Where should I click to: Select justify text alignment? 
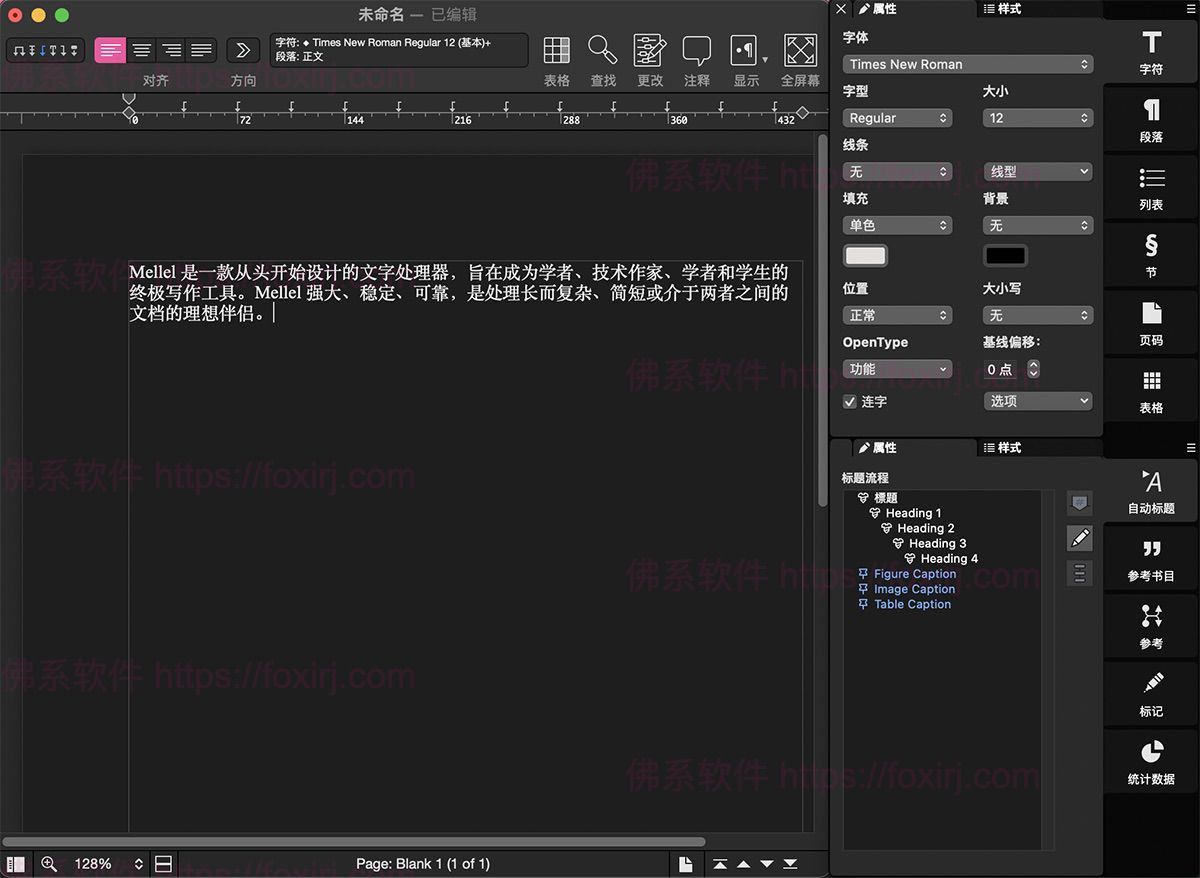[x=201, y=50]
